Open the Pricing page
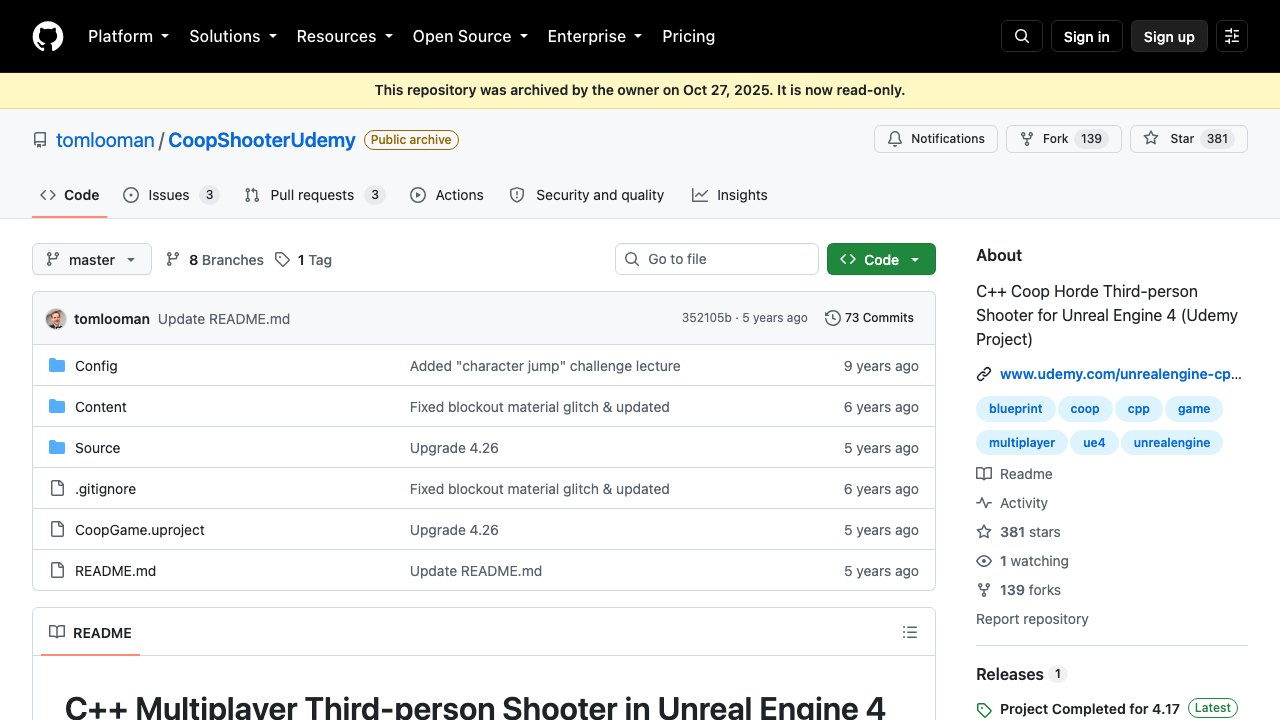Screen dimensions: 1280x720 coord(689,36)
